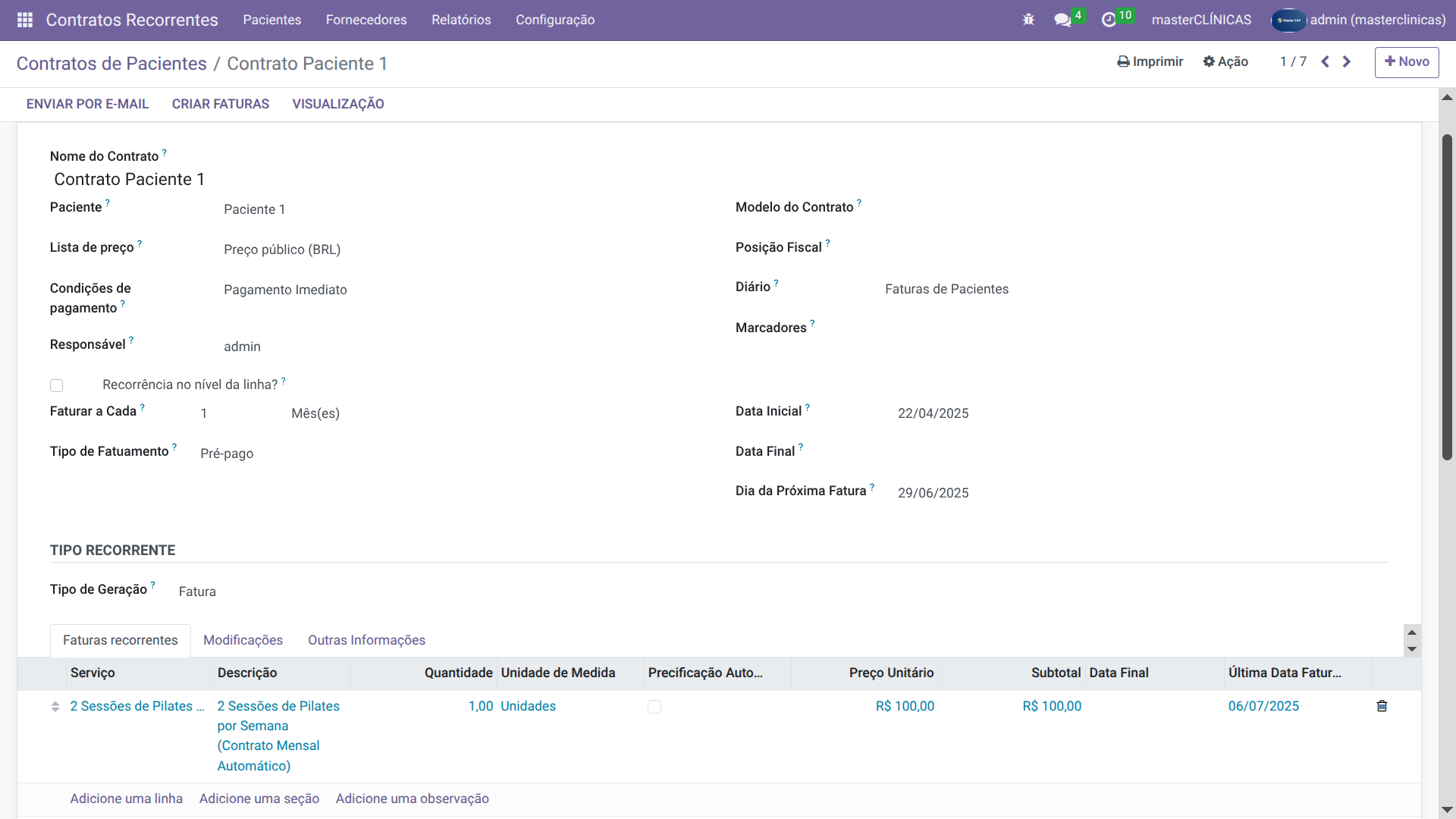Viewport: 1456px width, 819px height.
Task: Click the Adicione uma linha link
Action: [x=127, y=799]
